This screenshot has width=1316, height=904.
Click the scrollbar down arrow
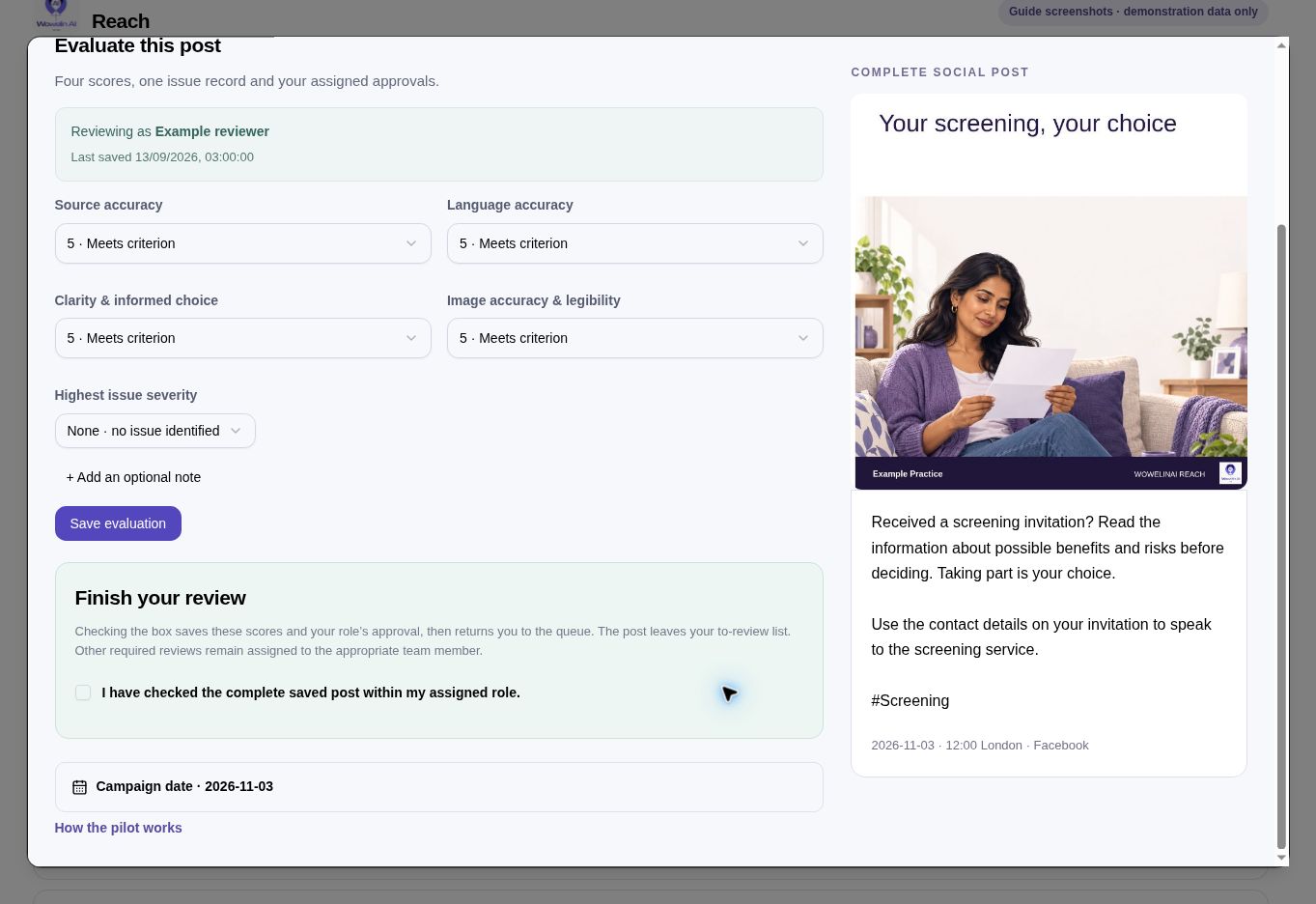1281,857
